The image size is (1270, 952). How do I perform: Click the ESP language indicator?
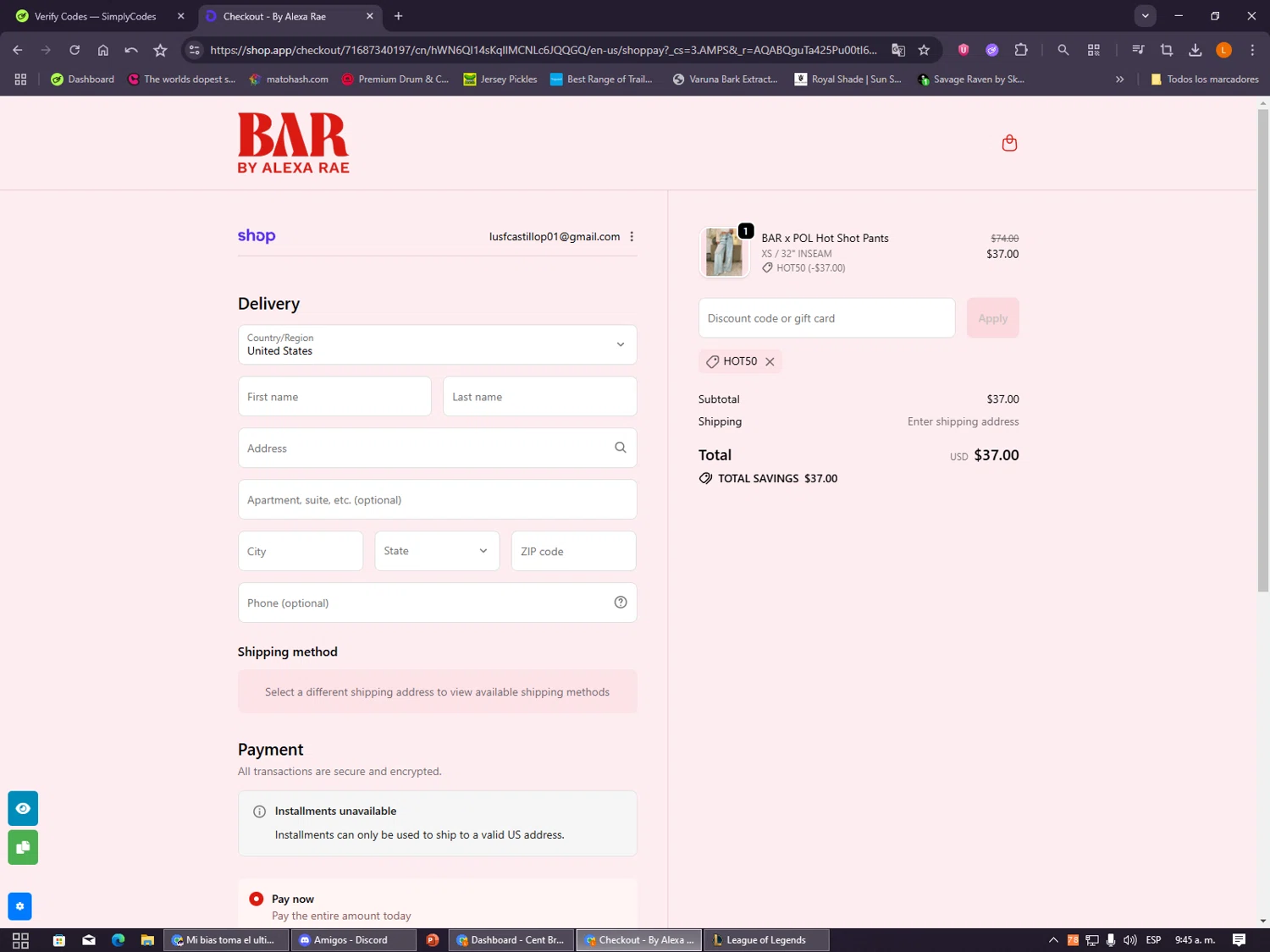(x=1153, y=940)
